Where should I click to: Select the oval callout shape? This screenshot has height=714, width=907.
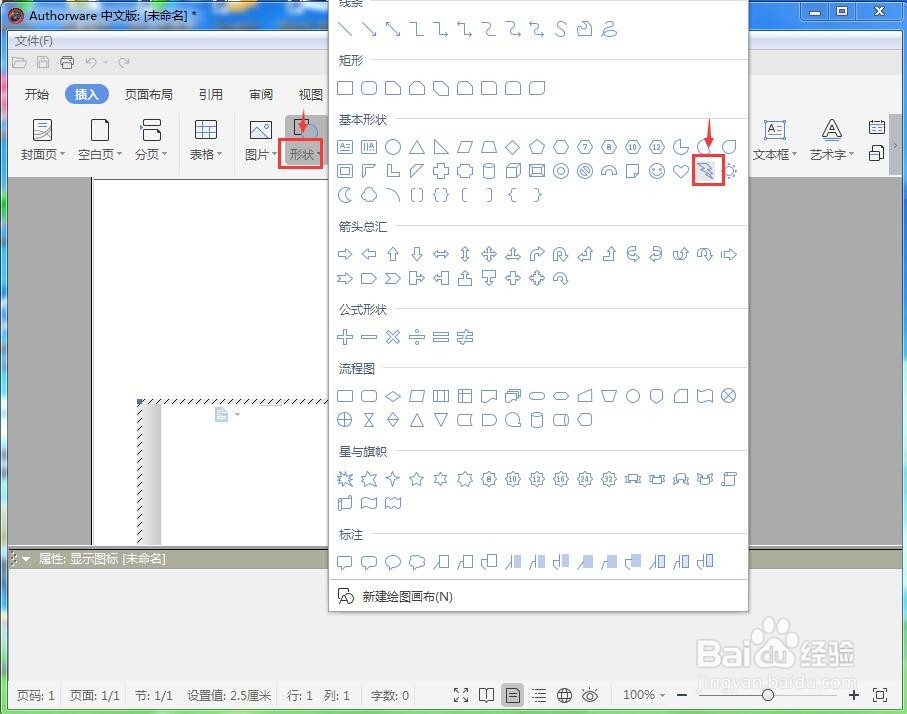click(x=393, y=562)
